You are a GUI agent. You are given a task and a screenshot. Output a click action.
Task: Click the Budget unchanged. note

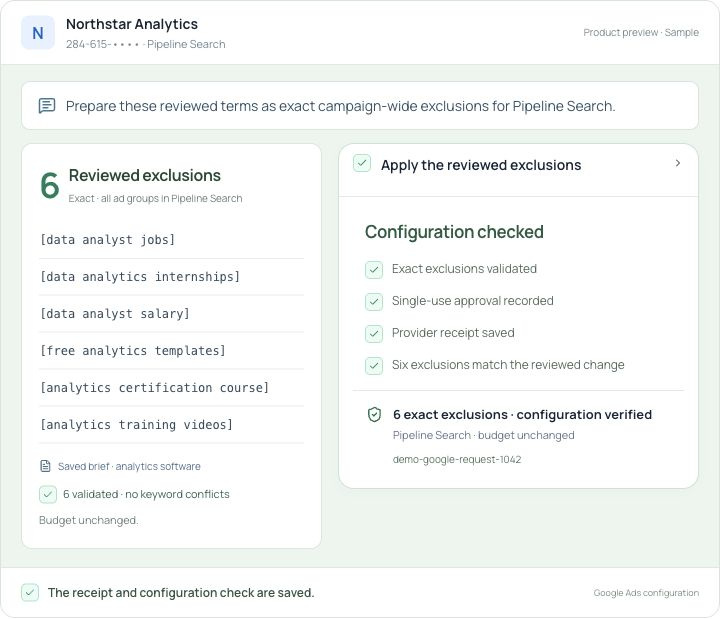[x=89, y=520]
